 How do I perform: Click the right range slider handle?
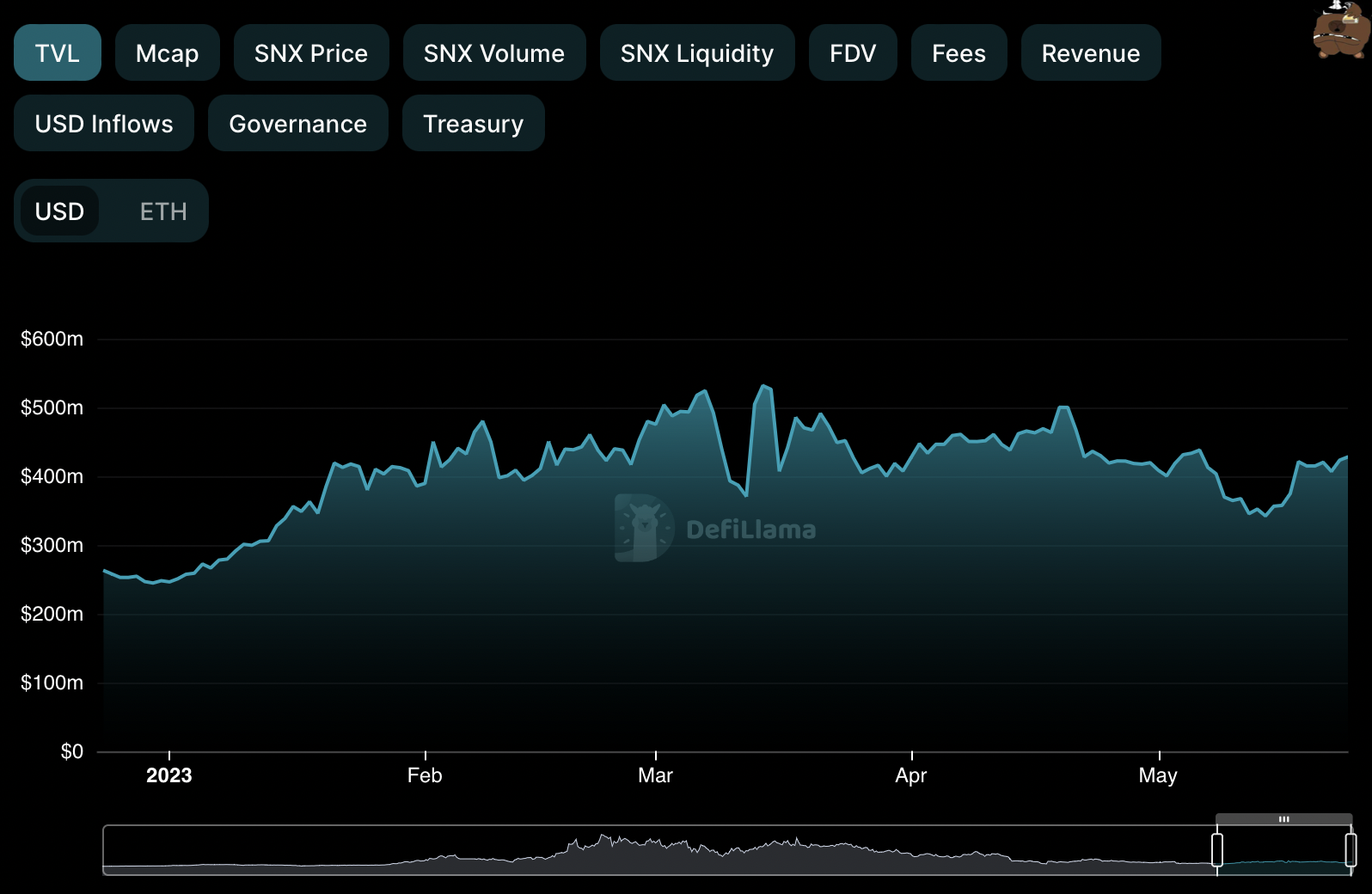point(1351,850)
